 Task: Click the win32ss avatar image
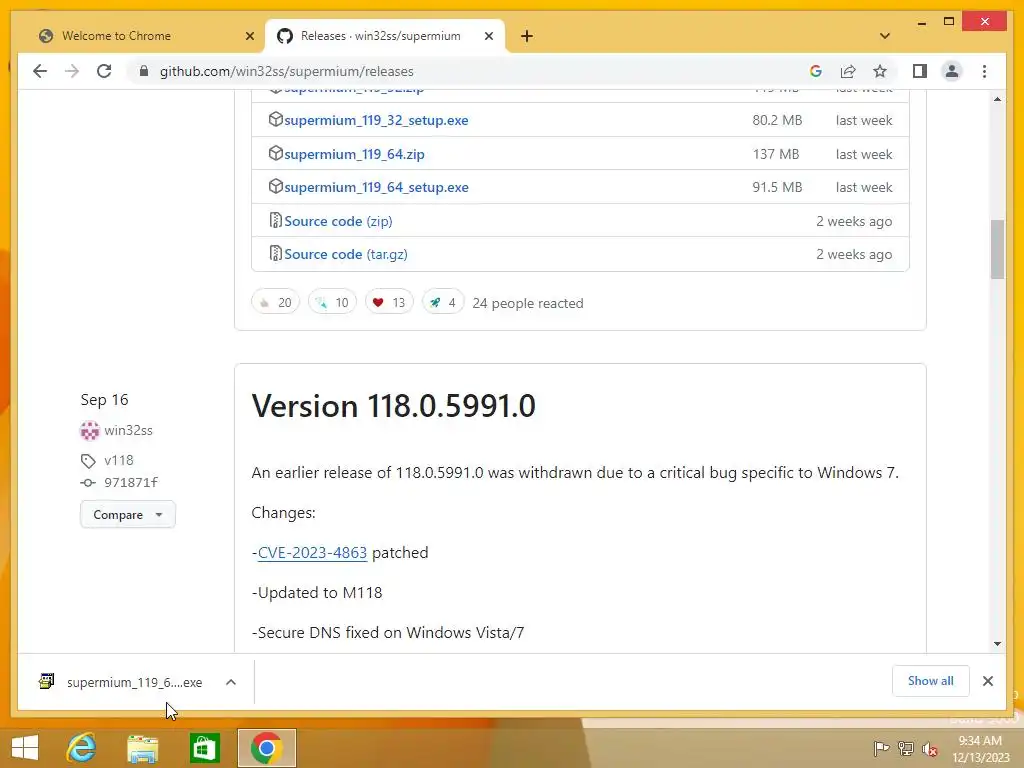(89, 430)
